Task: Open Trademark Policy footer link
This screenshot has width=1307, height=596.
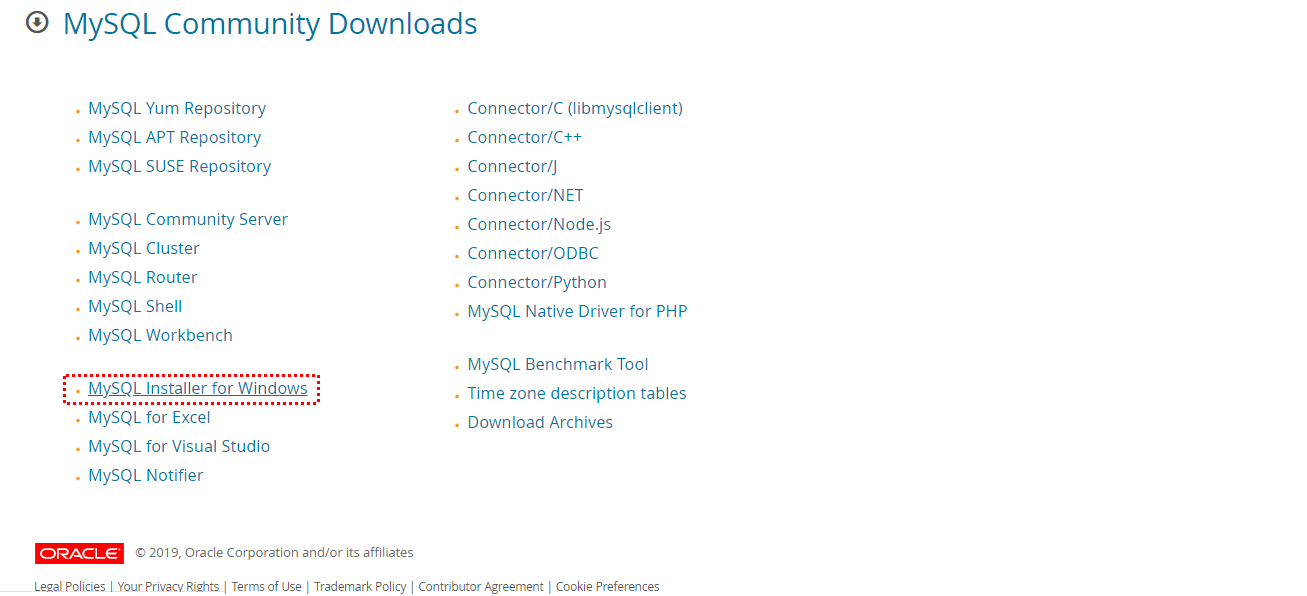Action: pyautogui.click(x=360, y=587)
